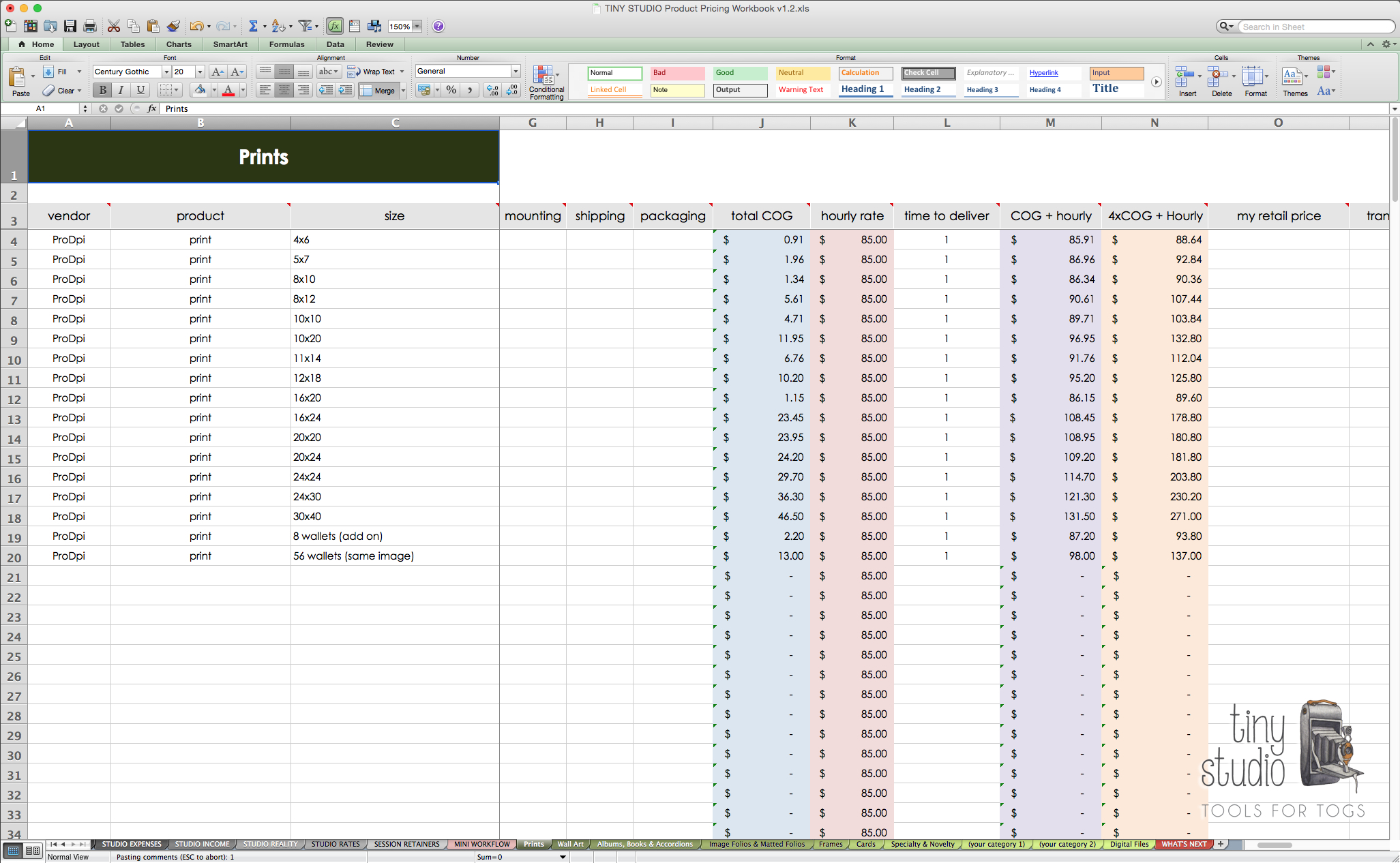
Task: Apply the Bad cell style
Action: point(676,73)
